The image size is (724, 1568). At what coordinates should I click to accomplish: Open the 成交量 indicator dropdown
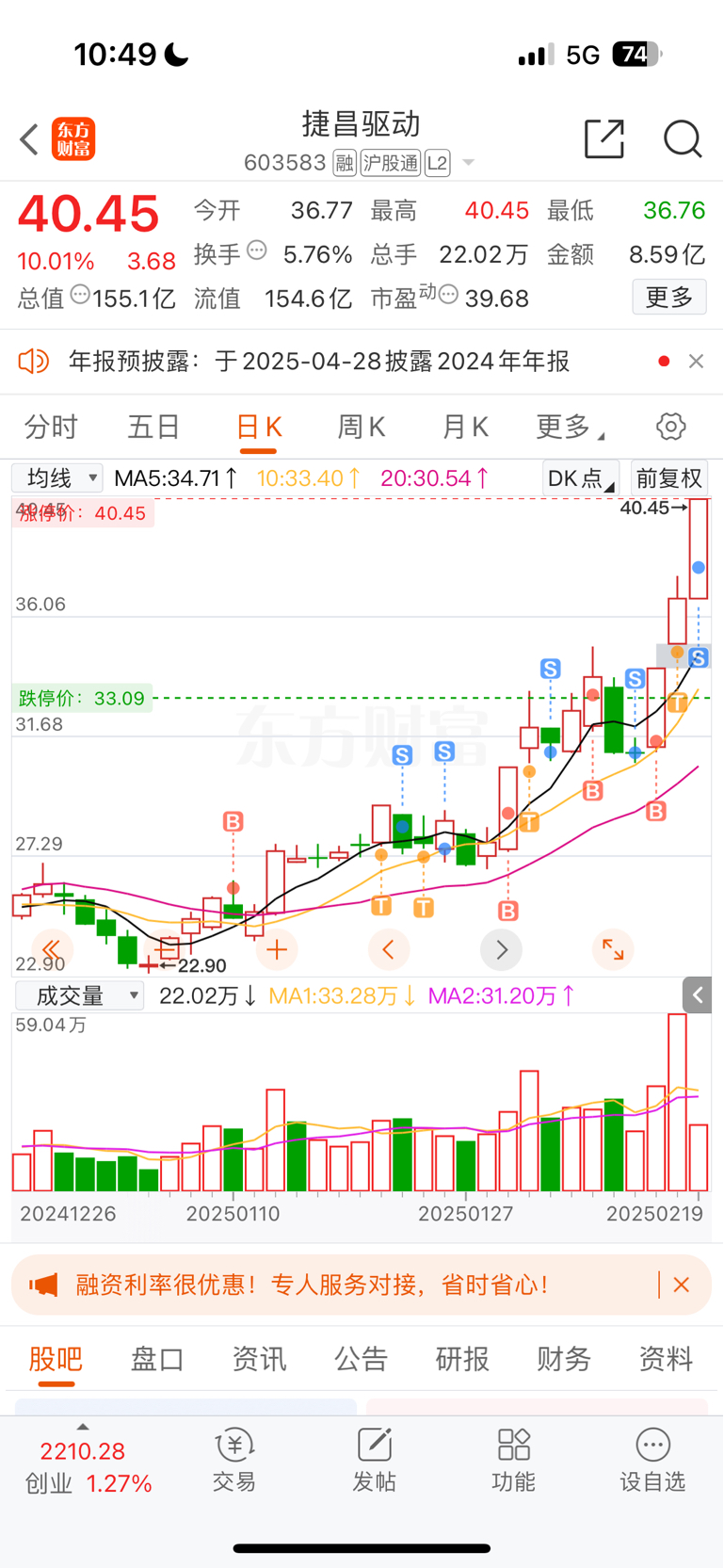click(79, 995)
